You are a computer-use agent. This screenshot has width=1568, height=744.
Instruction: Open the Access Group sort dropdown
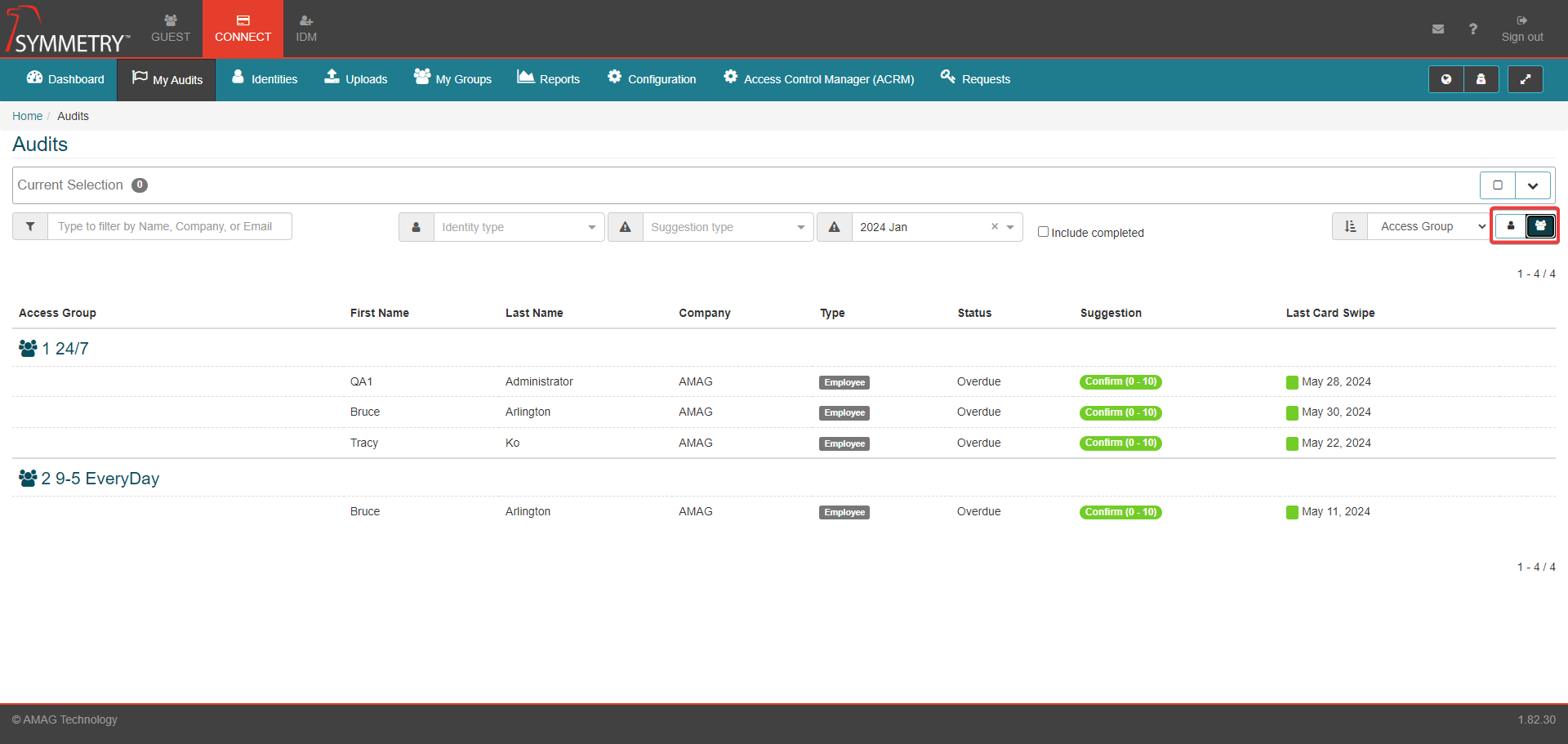pyautogui.click(x=1429, y=226)
